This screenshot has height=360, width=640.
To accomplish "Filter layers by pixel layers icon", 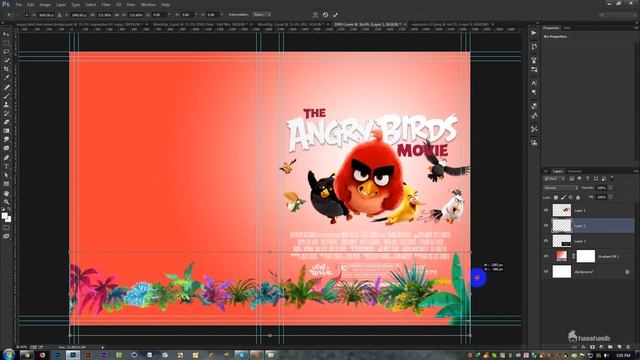I will point(572,179).
